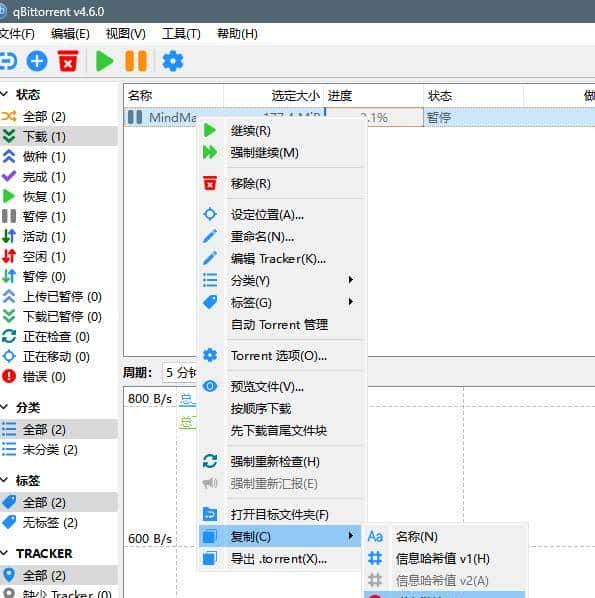595x598 pixels.
Task: Select category filter 未分类 (2)
Action: click(59, 450)
